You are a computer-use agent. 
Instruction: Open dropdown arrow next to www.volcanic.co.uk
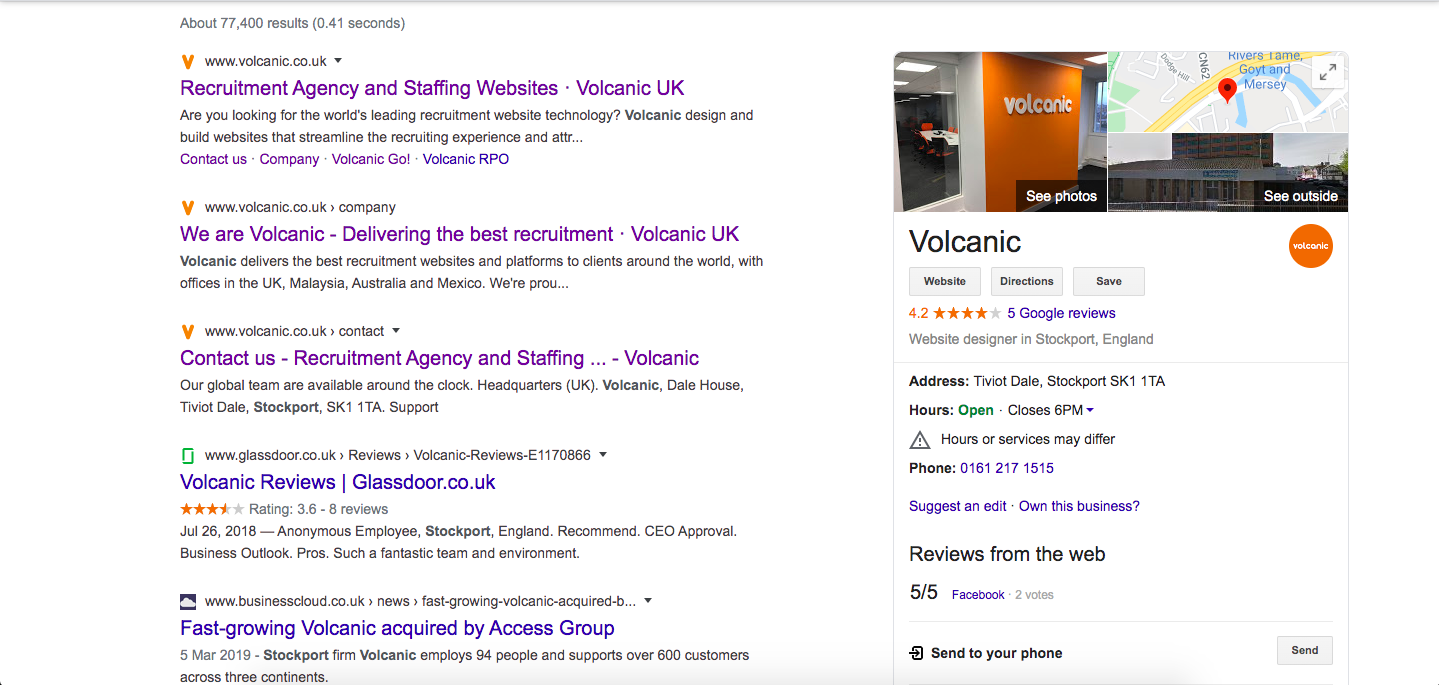pyautogui.click(x=338, y=61)
